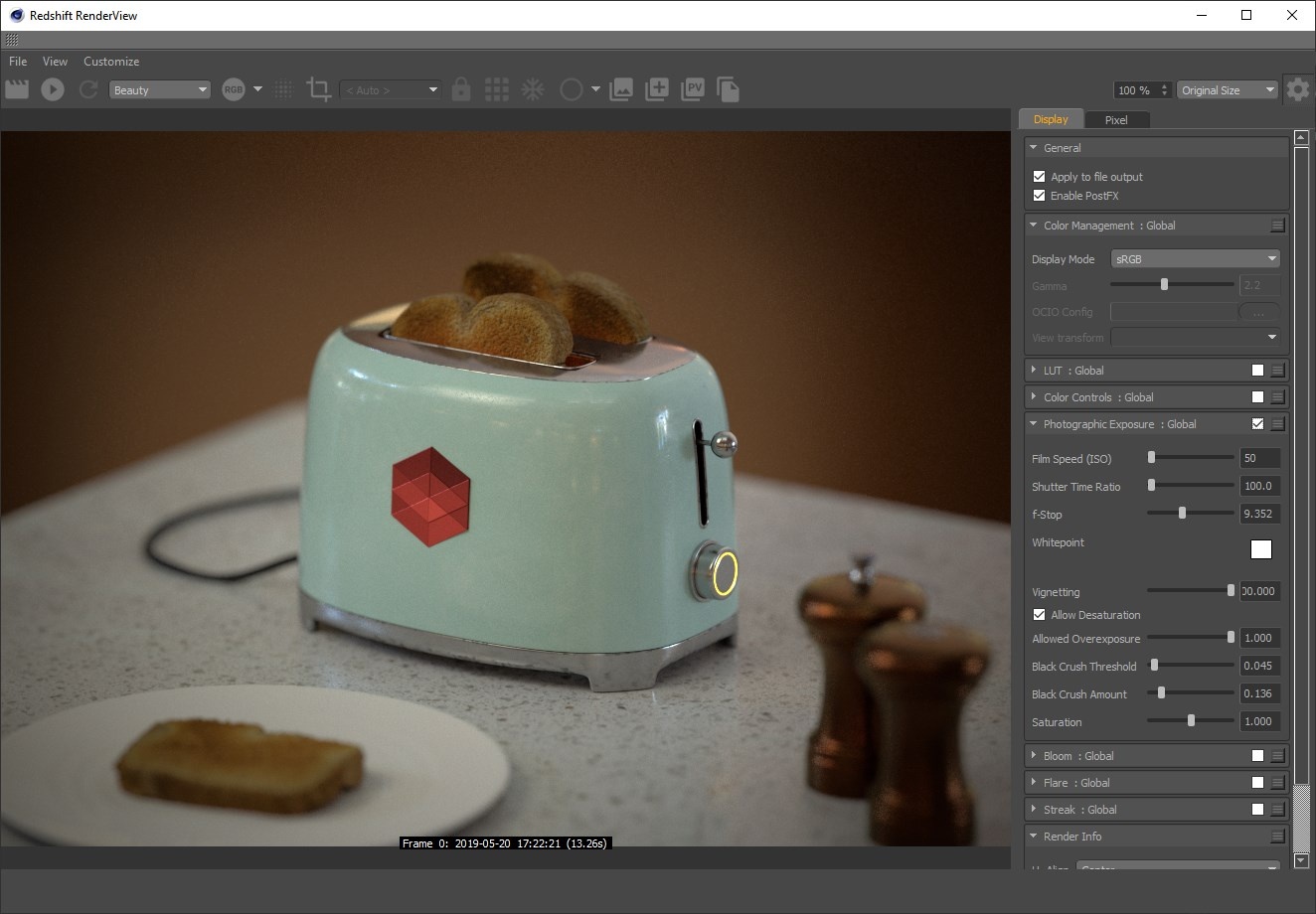Image resolution: width=1316 pixels, height=914 pixels.
Task: Click the Whitepoint color swatch
Action: point(1260,548)
